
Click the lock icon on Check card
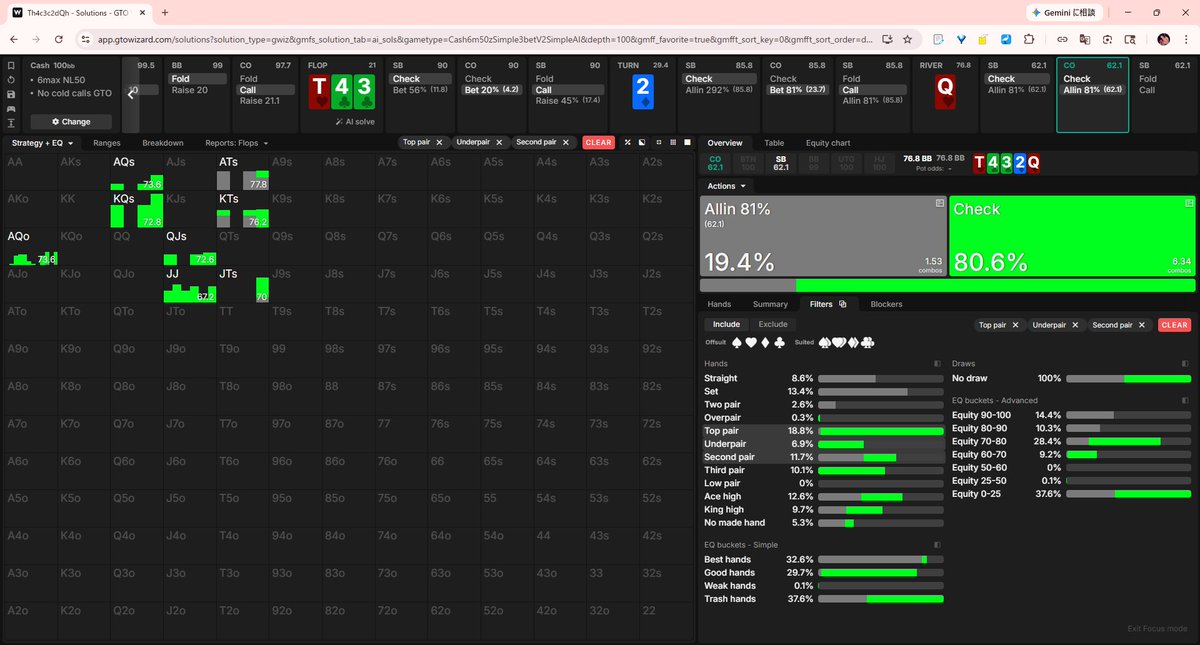[x=1187, y=203]
